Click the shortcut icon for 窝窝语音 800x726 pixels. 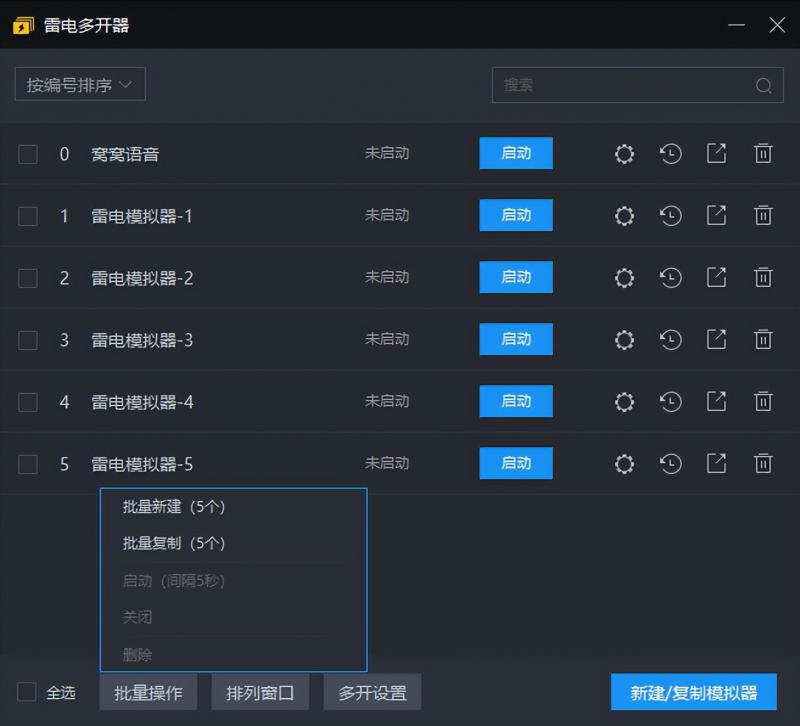tap(716, 154)
